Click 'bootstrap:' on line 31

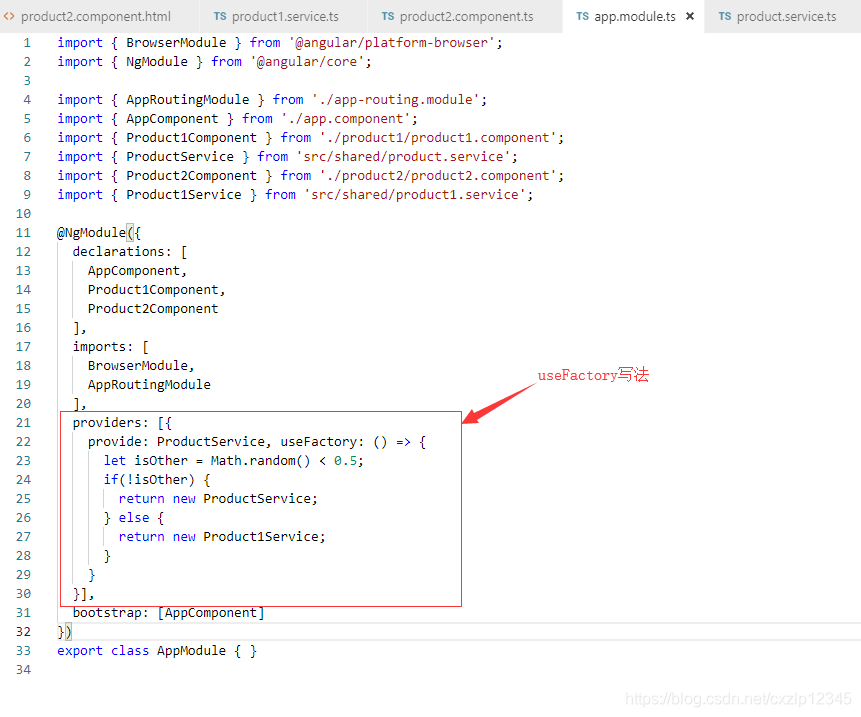point(110,613)
